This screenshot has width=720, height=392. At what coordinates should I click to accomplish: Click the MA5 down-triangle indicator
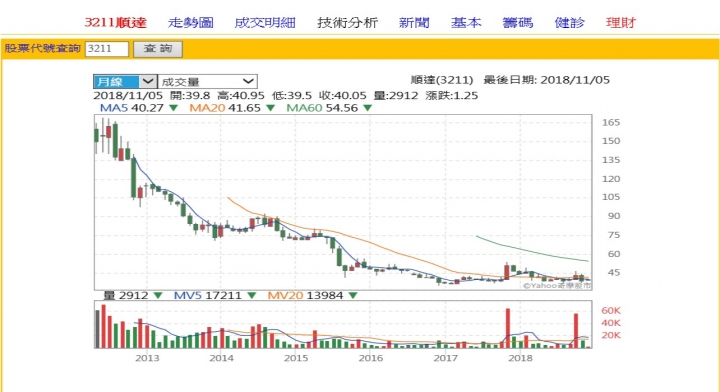[174, 108]
